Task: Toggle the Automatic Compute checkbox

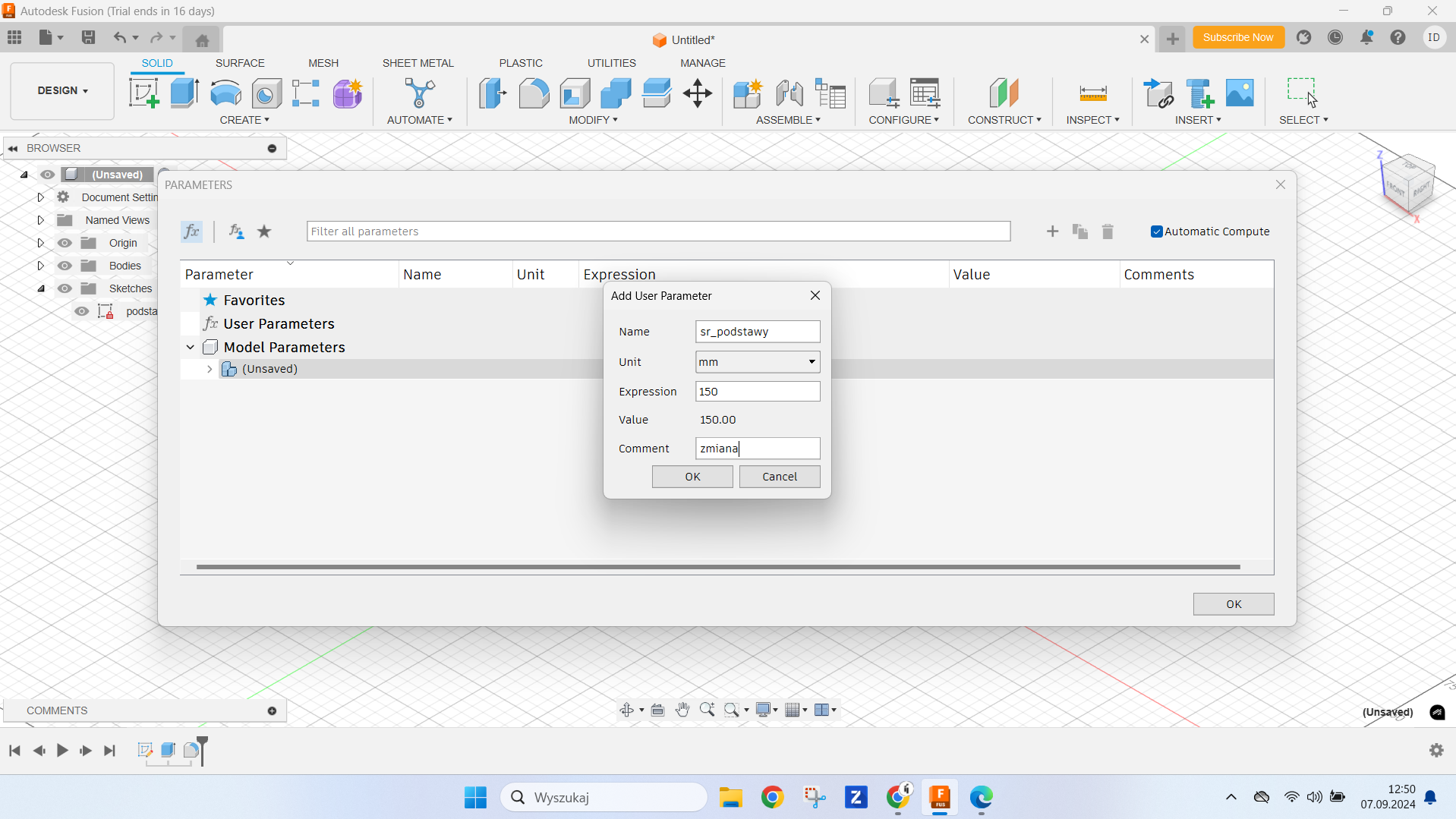Action: coord(1156,232)
